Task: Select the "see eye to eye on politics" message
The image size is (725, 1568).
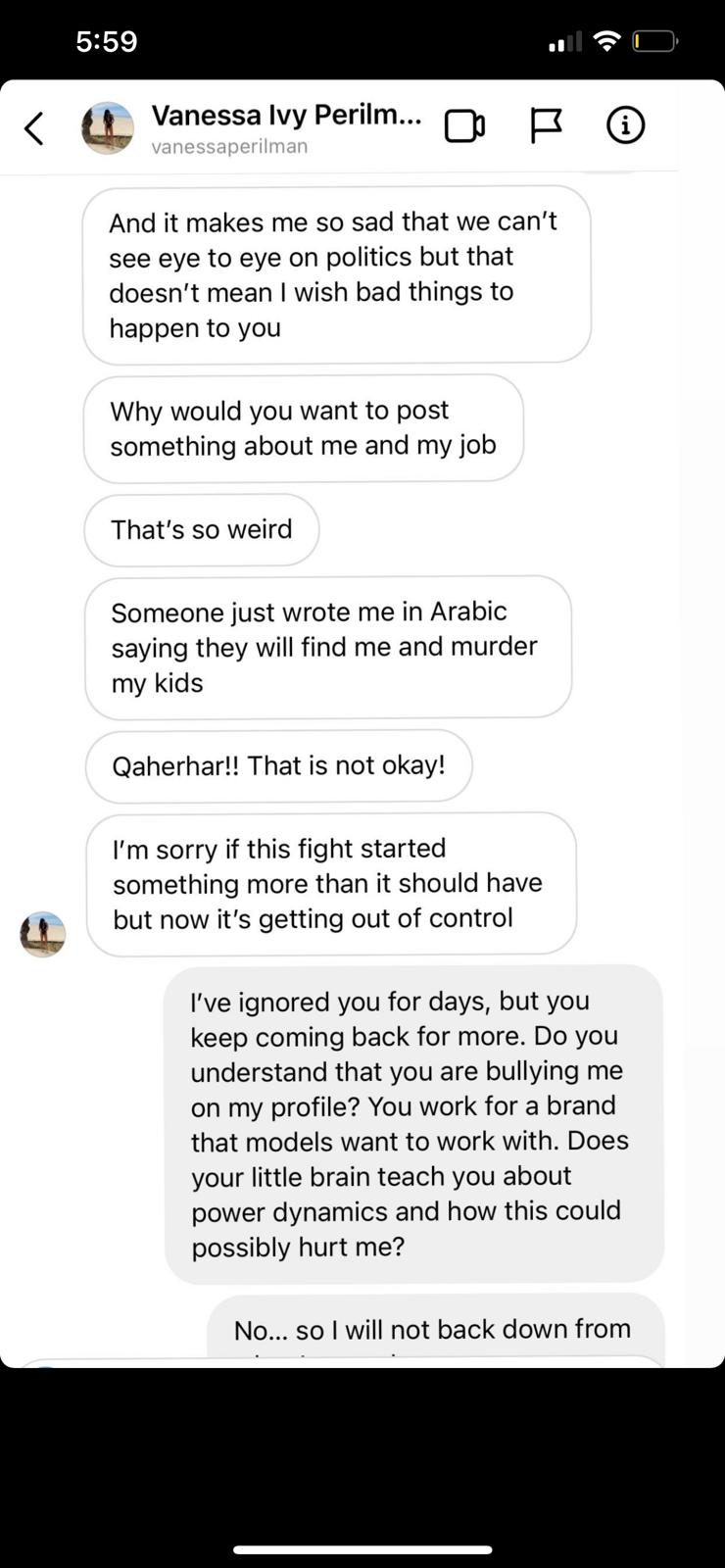Action: [x=336, y=274]
